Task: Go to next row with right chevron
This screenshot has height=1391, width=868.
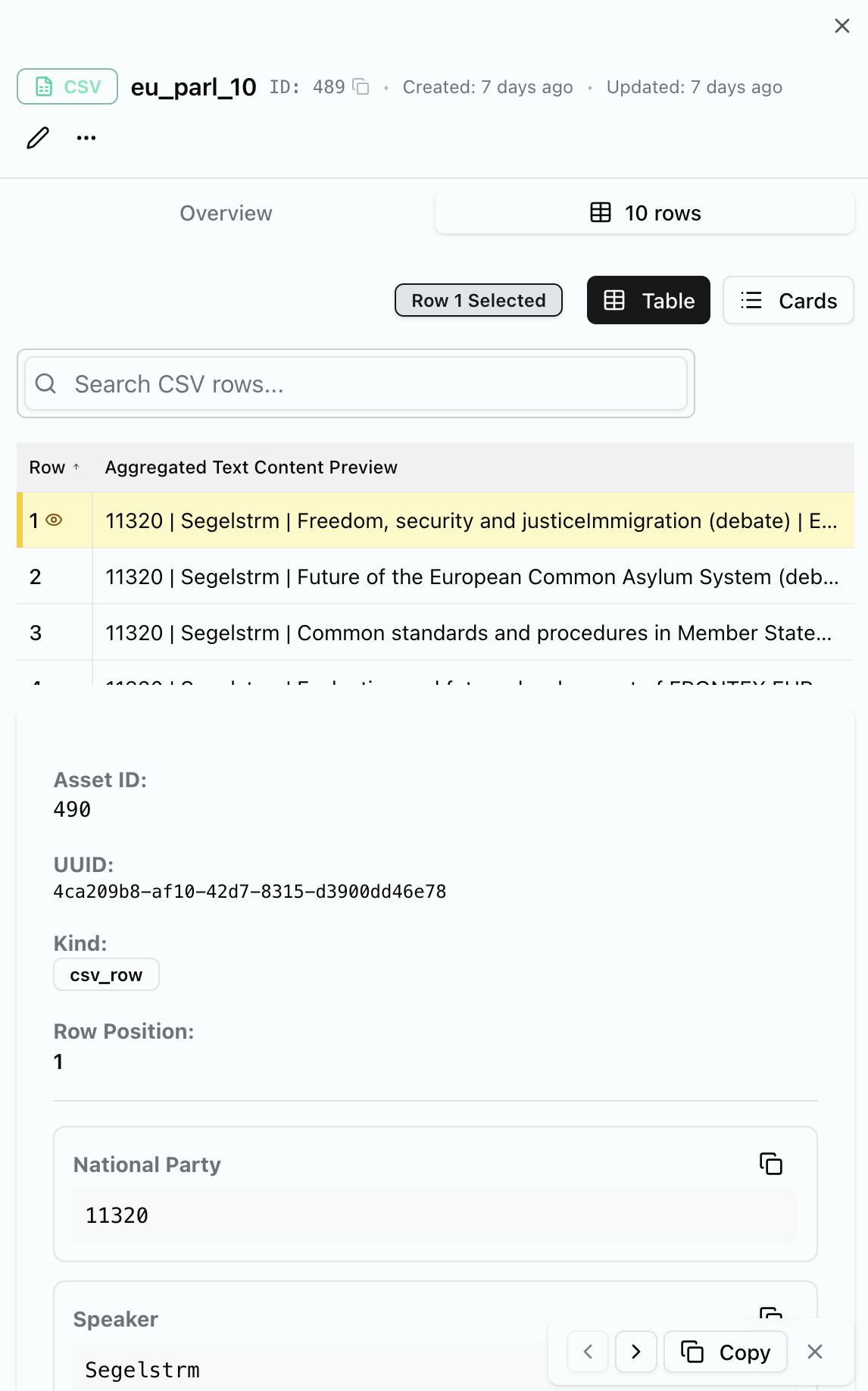Action: 636,1352
